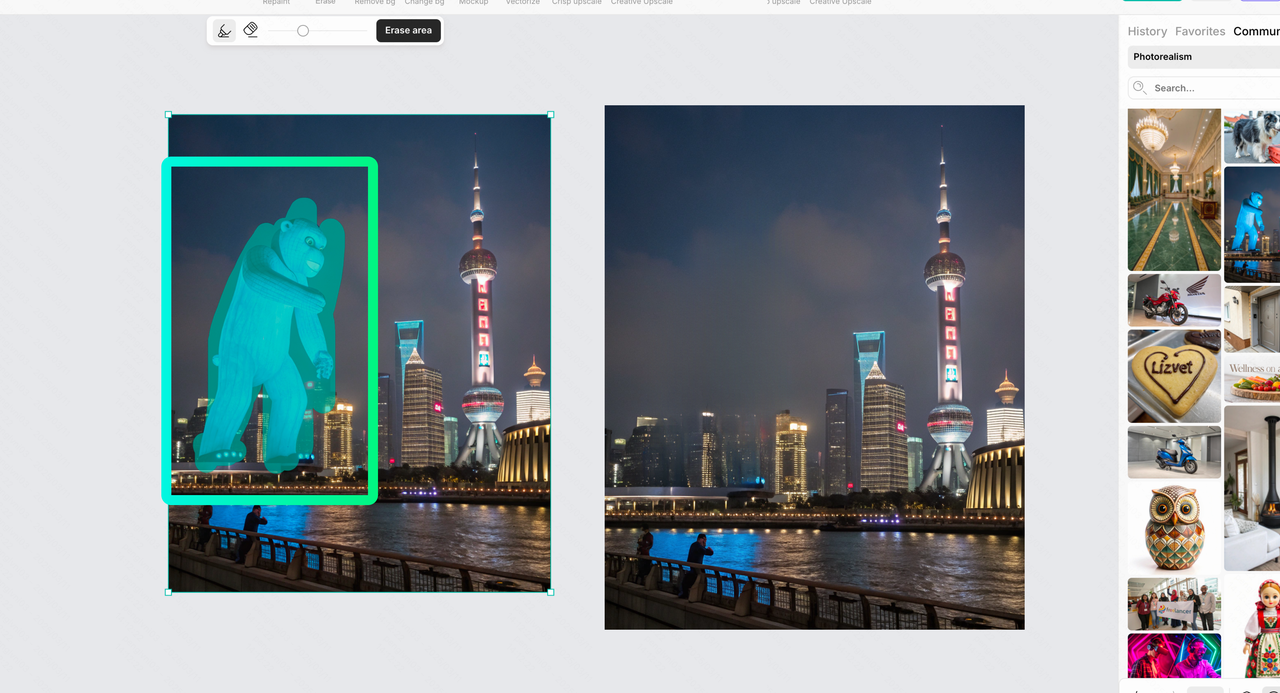This screenshot has width=1280, height=693.
Task: Open the Community tab
Action: 1256,31
